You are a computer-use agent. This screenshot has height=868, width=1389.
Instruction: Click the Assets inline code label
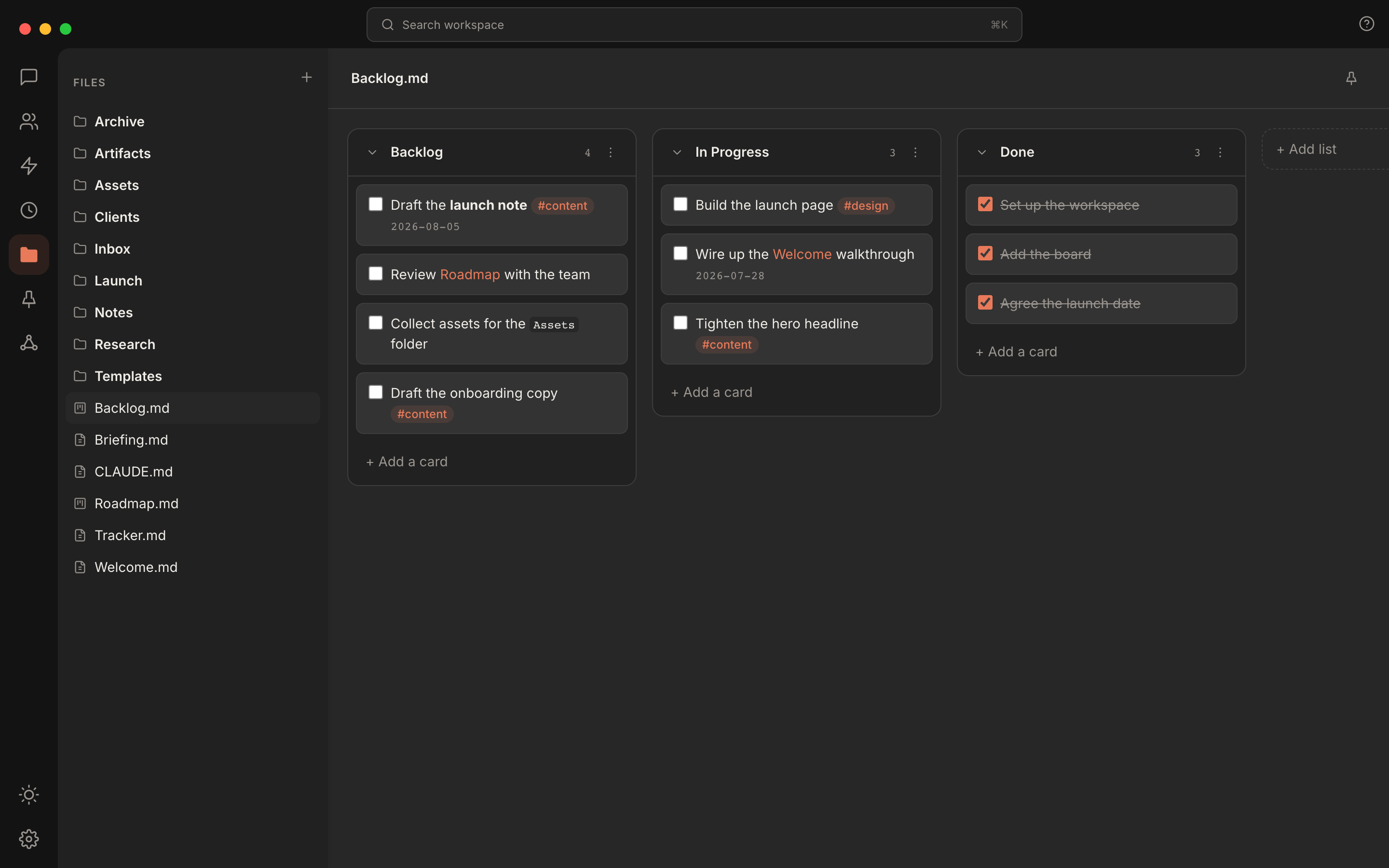point(553,325)
